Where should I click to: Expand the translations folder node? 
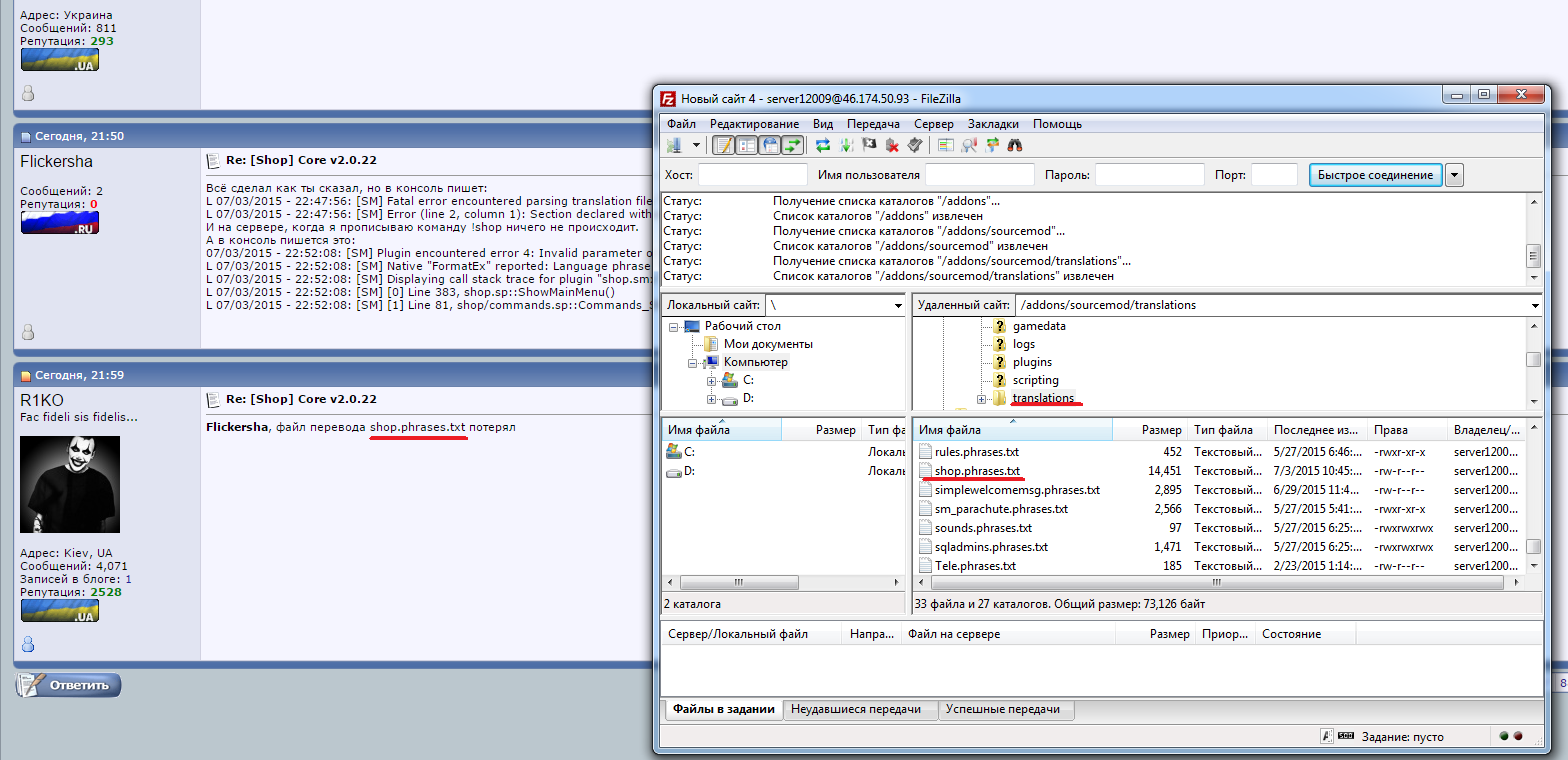click(x=981, y=399)
